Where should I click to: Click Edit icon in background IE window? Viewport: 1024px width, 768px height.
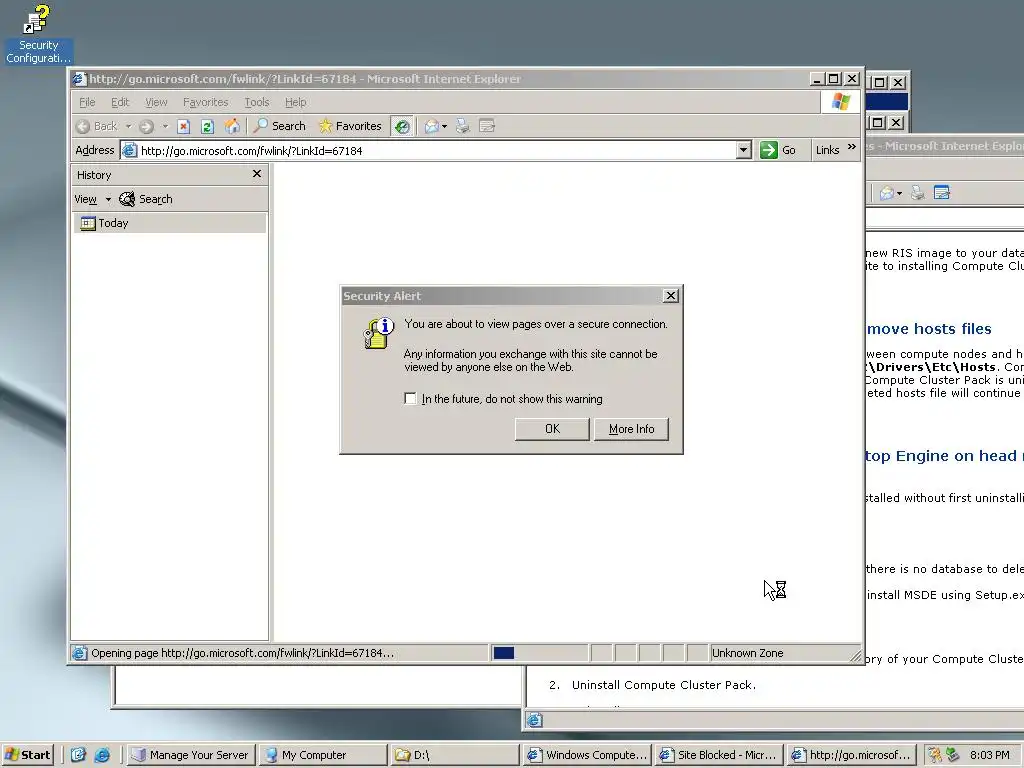click(942, 193)
